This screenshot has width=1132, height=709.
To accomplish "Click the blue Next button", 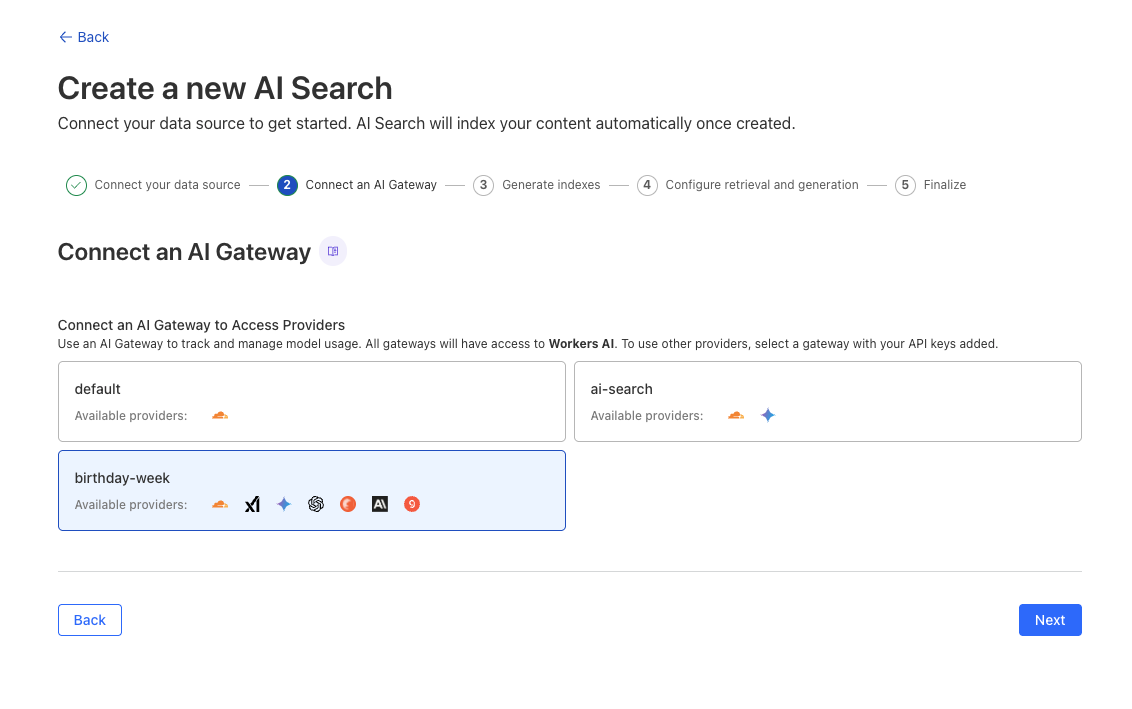I will click(1050, 620).
